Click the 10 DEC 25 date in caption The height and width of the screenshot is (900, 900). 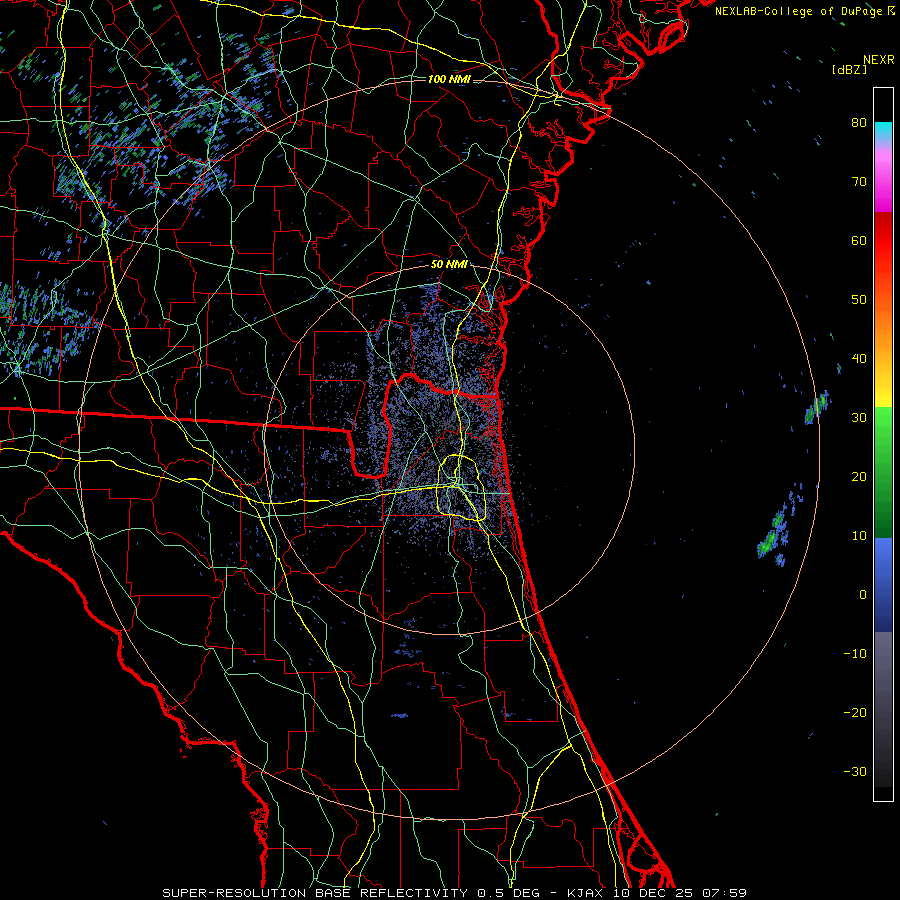pos(654,893)
